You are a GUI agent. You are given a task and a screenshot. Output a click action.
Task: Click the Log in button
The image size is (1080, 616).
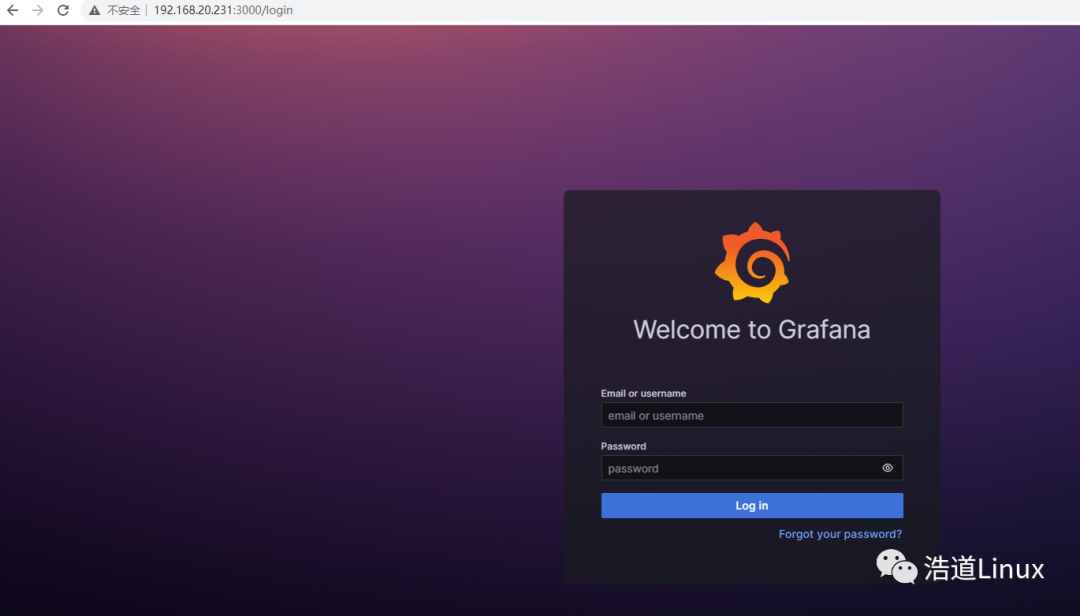(x=751, y=506)
